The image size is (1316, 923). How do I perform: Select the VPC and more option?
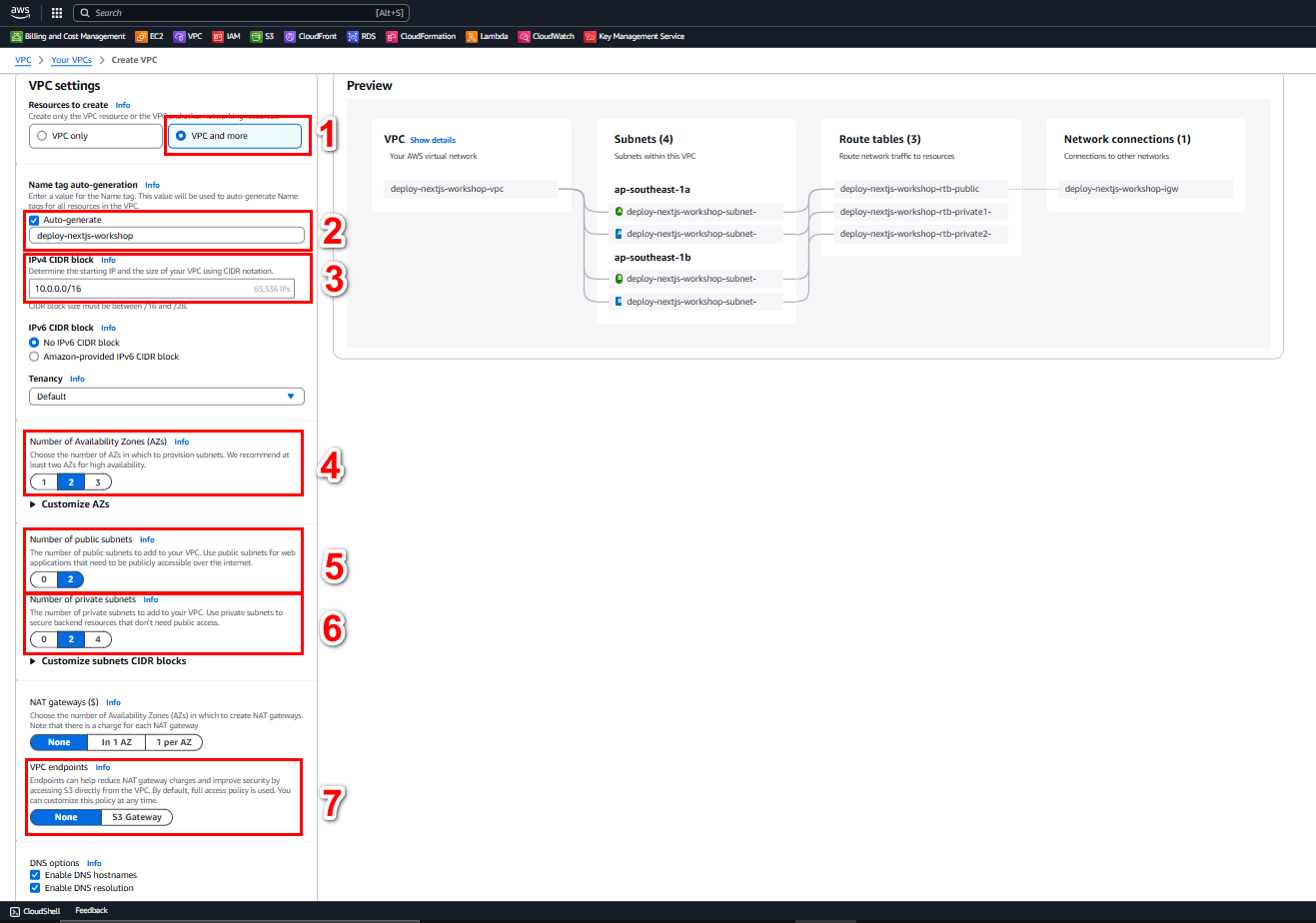pyautogui.click(x=234, y=136)
